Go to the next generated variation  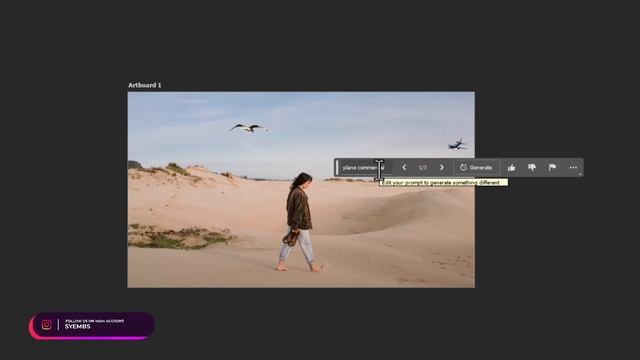(442, 167)
